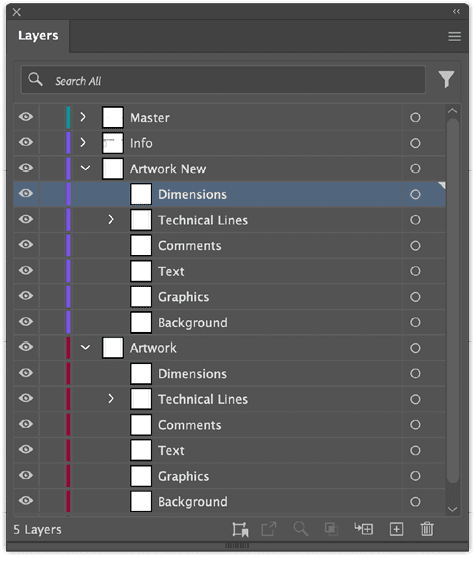Expand the Master layer chevron

[x=83, y=117]
